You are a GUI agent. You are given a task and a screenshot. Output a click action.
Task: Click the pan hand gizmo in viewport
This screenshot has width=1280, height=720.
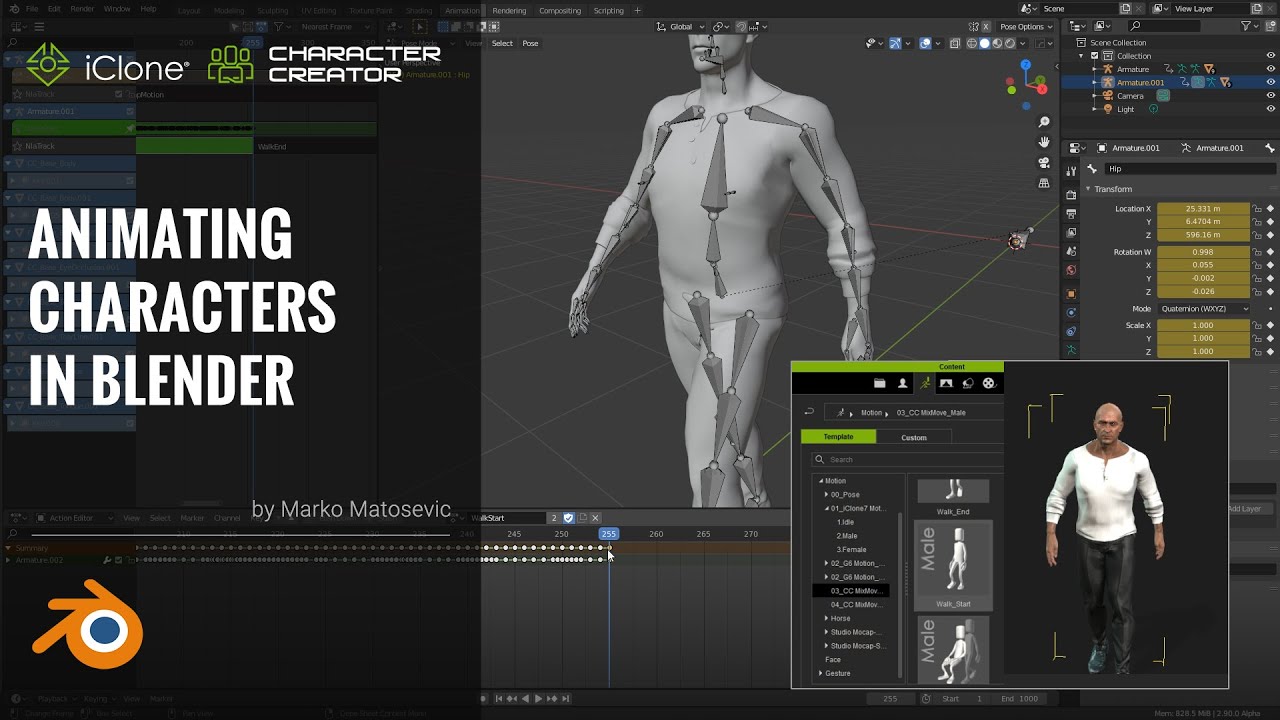[1044, 142]
